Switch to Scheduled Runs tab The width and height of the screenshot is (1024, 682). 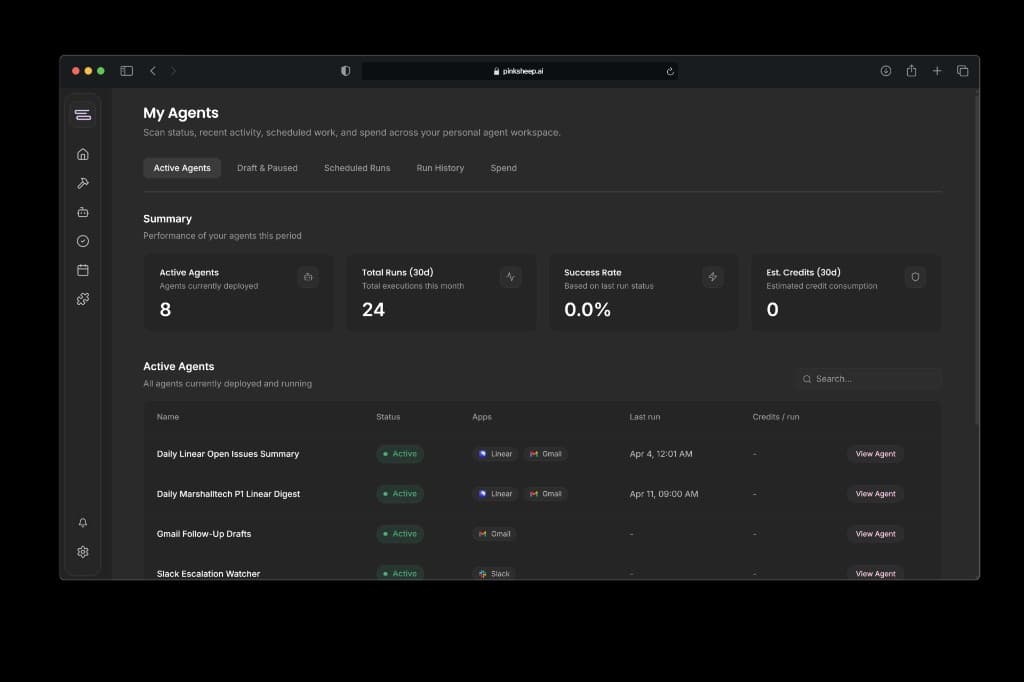(x=357, y=168)
